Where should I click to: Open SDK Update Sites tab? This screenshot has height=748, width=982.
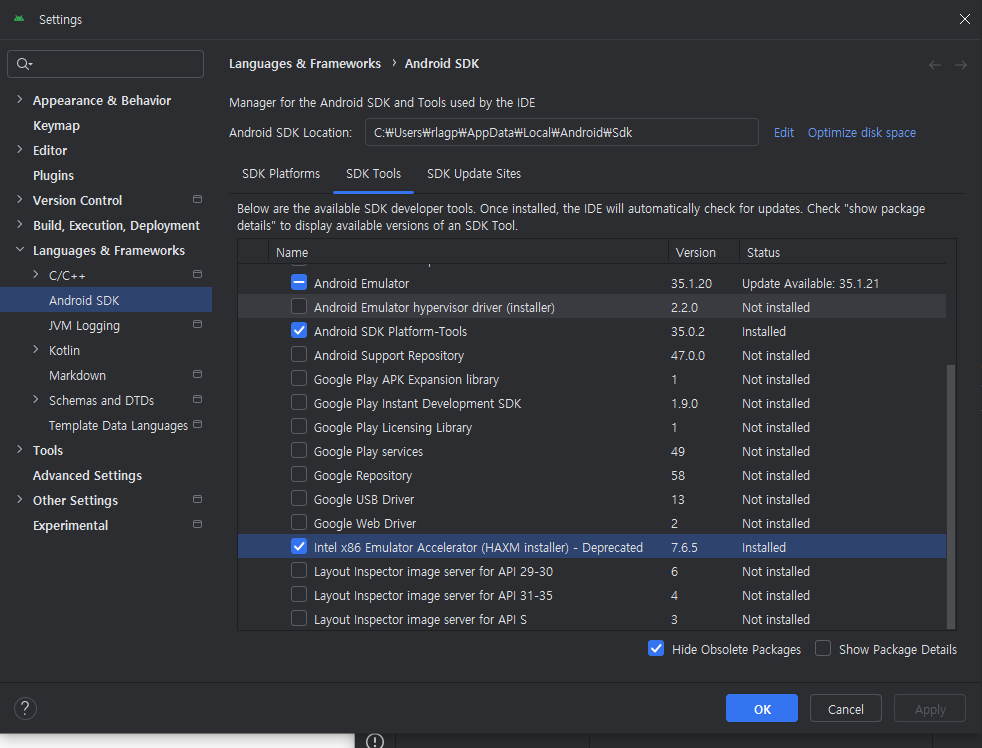(474, 174)
